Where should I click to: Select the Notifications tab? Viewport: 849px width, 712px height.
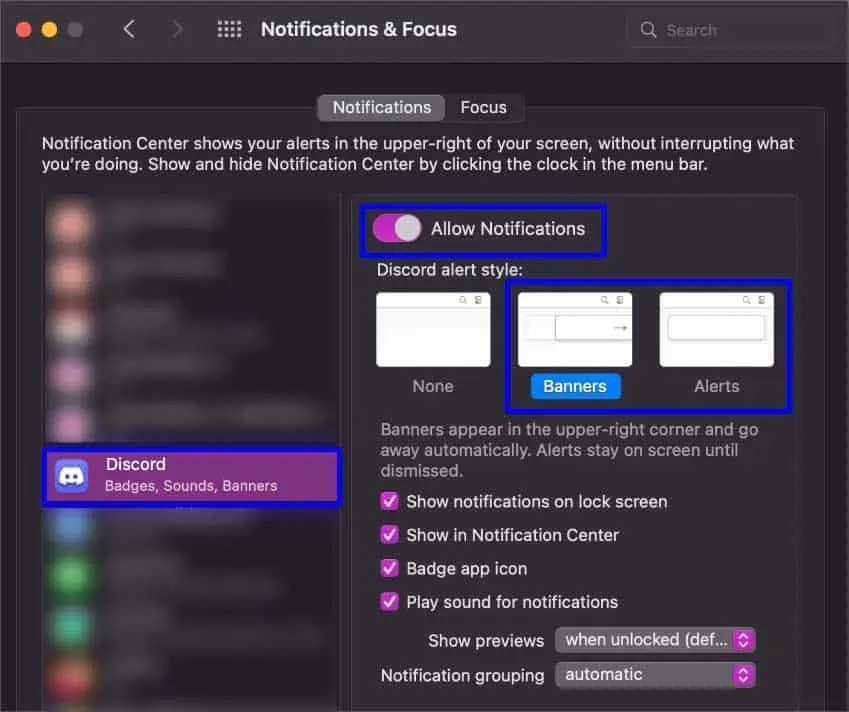380,107
